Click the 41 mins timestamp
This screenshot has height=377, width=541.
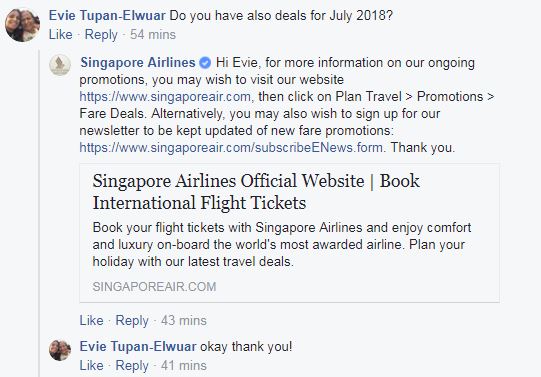pos(184,365)
